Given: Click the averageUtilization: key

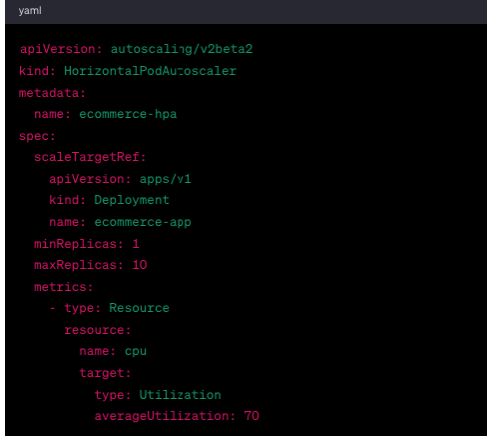Looking at the screenshot, I should tap(165, 416).
